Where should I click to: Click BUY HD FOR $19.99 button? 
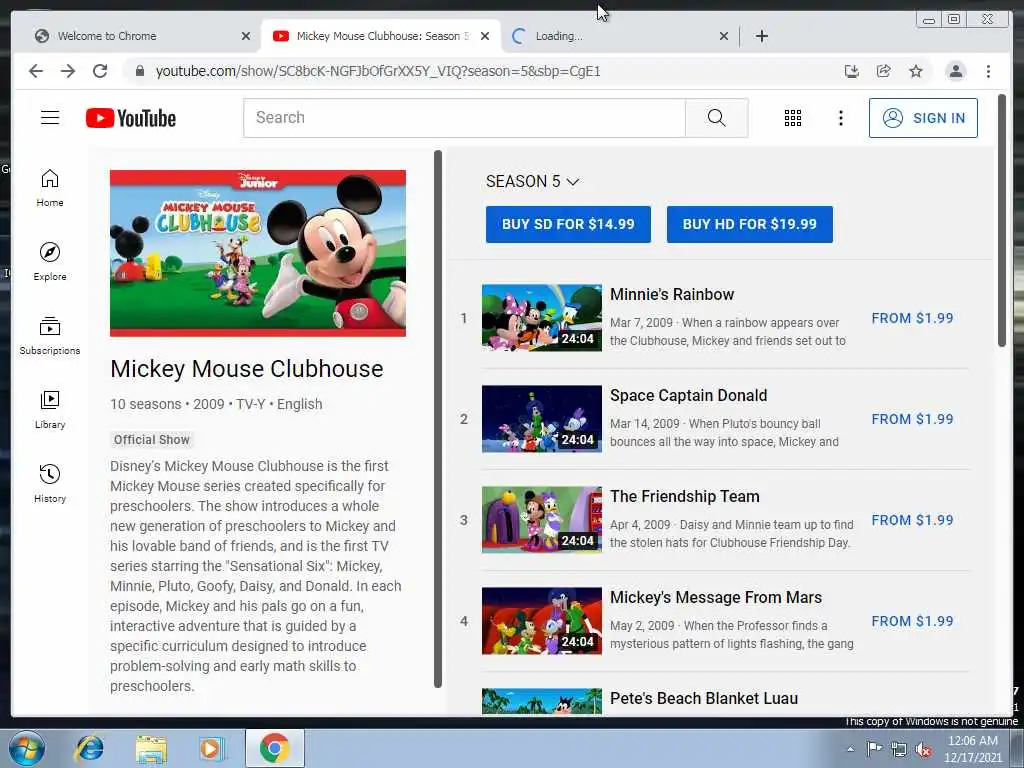750,224
